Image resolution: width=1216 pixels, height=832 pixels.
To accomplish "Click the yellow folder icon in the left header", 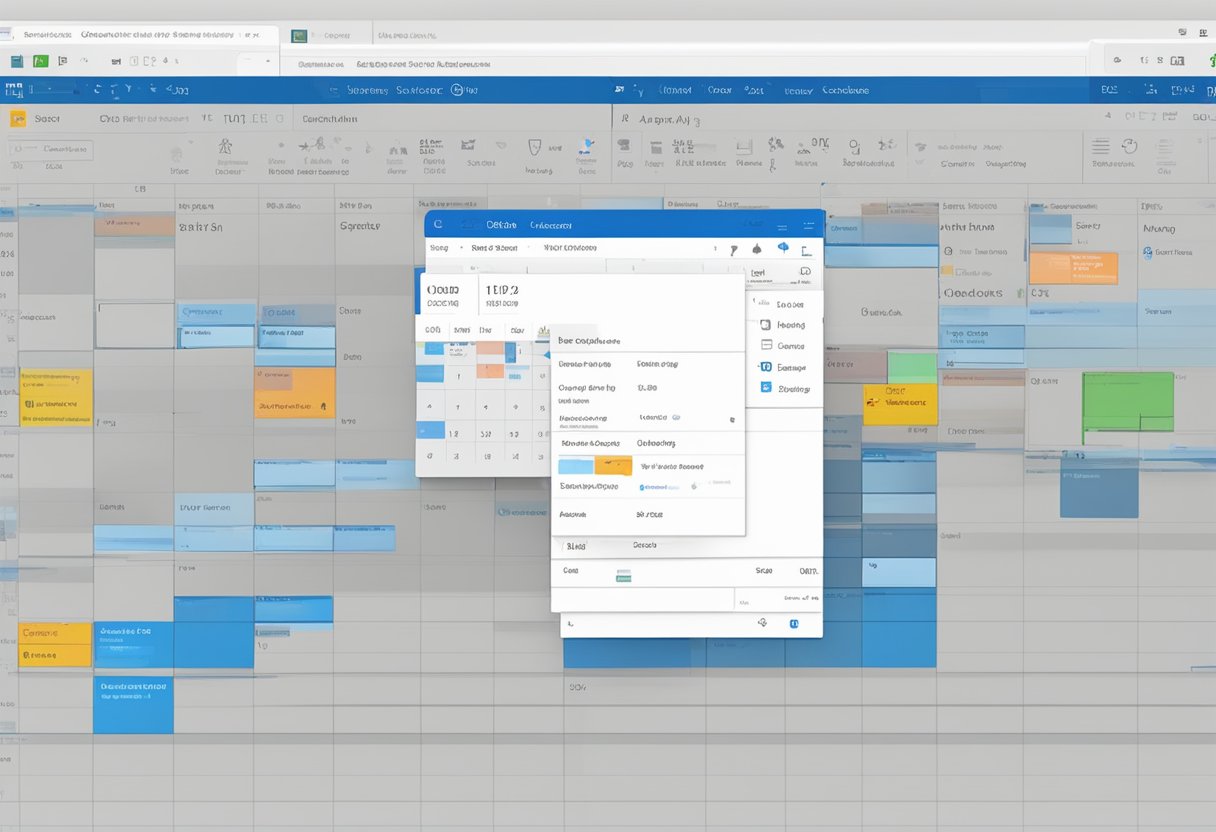I will pyautogui.click(x=17, y=119).
